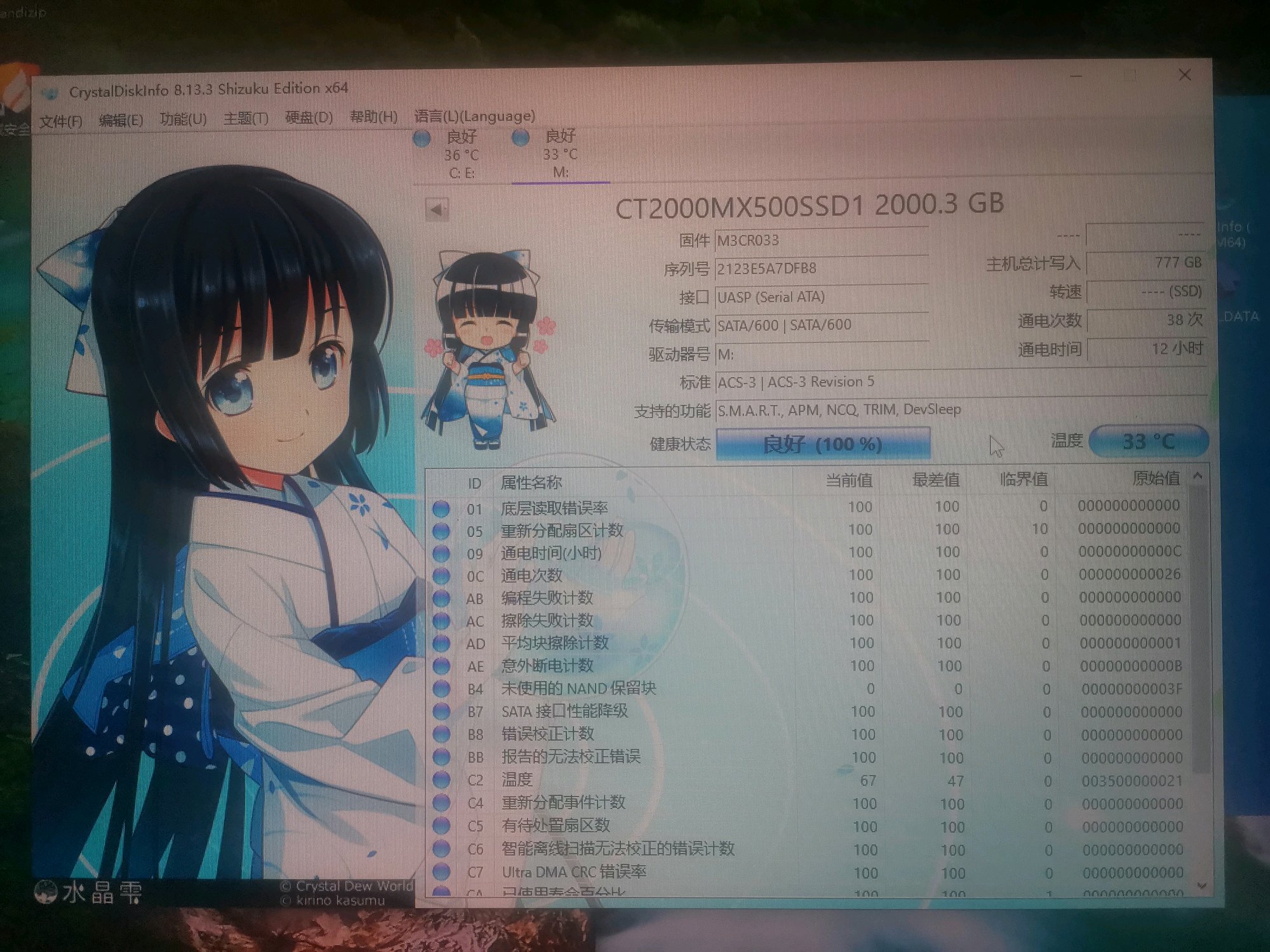Click the scroll up arrow of attribute list

[x=1198, y=475]
